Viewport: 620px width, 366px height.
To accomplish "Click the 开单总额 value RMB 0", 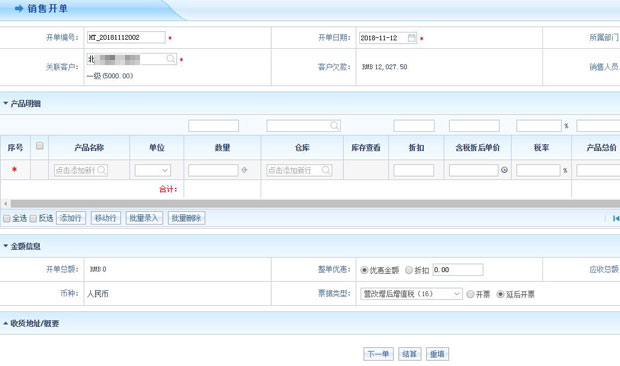I will 98,269.
